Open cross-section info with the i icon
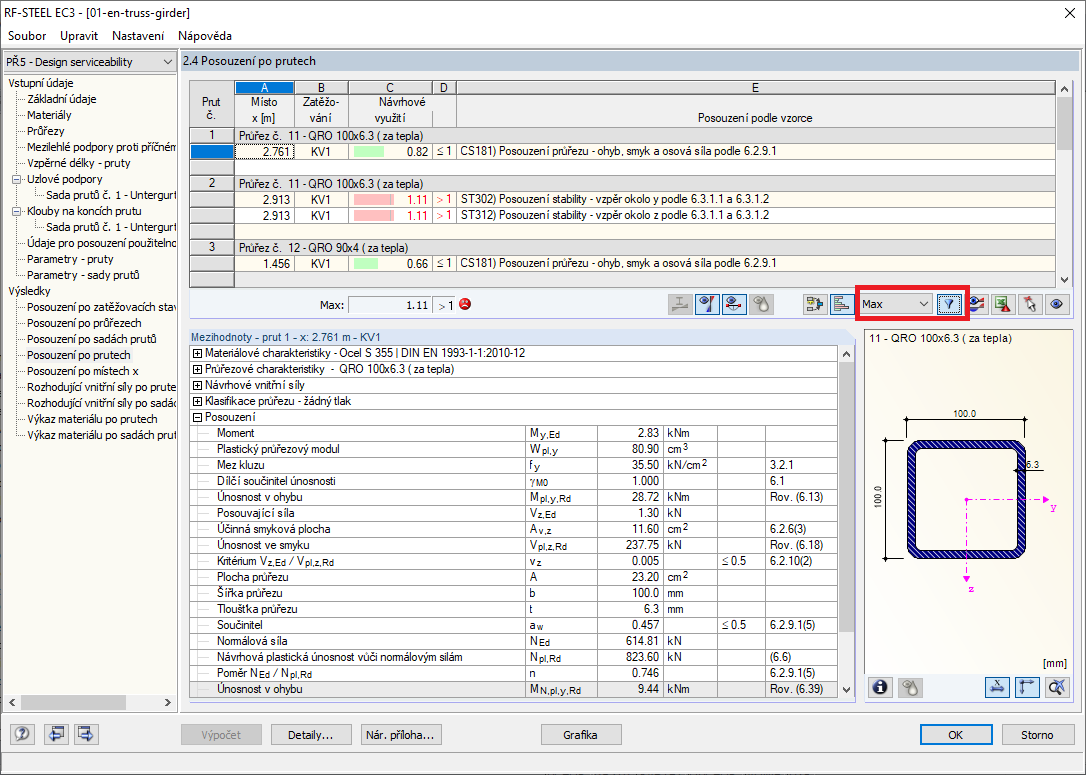Image resolution: width=1086 pixels, height=775 pixels. click(880, 687)
